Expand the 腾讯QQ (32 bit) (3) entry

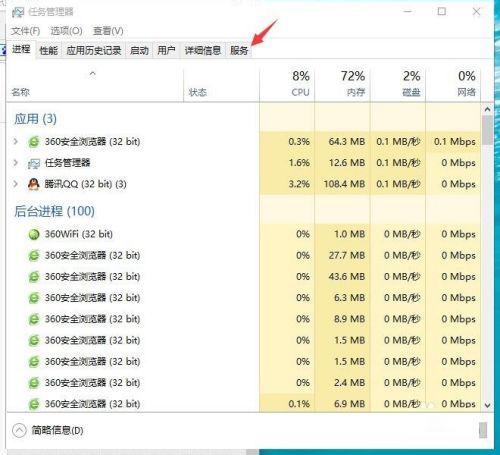click(15, 184)
